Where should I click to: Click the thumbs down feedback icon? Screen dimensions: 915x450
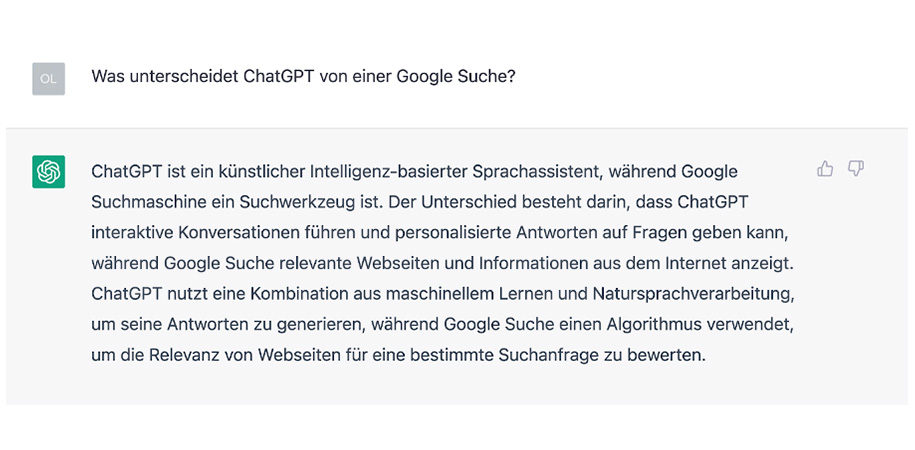click(x=856, y=169)
